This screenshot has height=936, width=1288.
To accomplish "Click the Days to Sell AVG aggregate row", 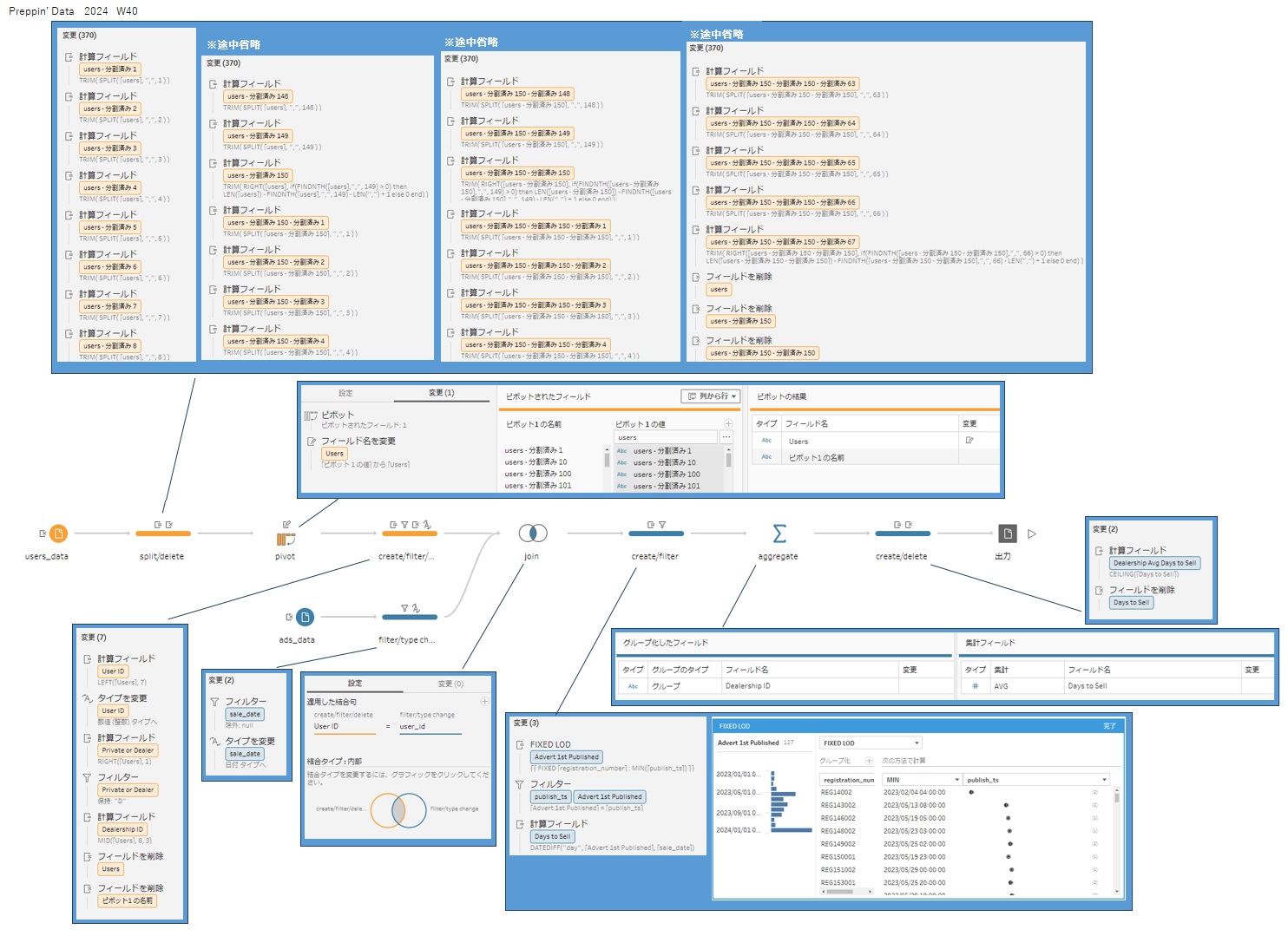I will click(x=1117, y=686).
